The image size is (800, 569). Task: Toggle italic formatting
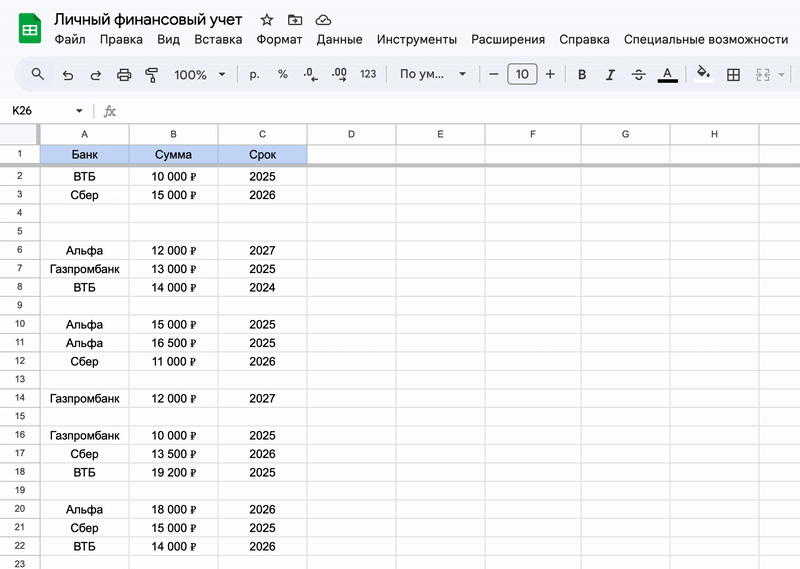pos(610,75)
